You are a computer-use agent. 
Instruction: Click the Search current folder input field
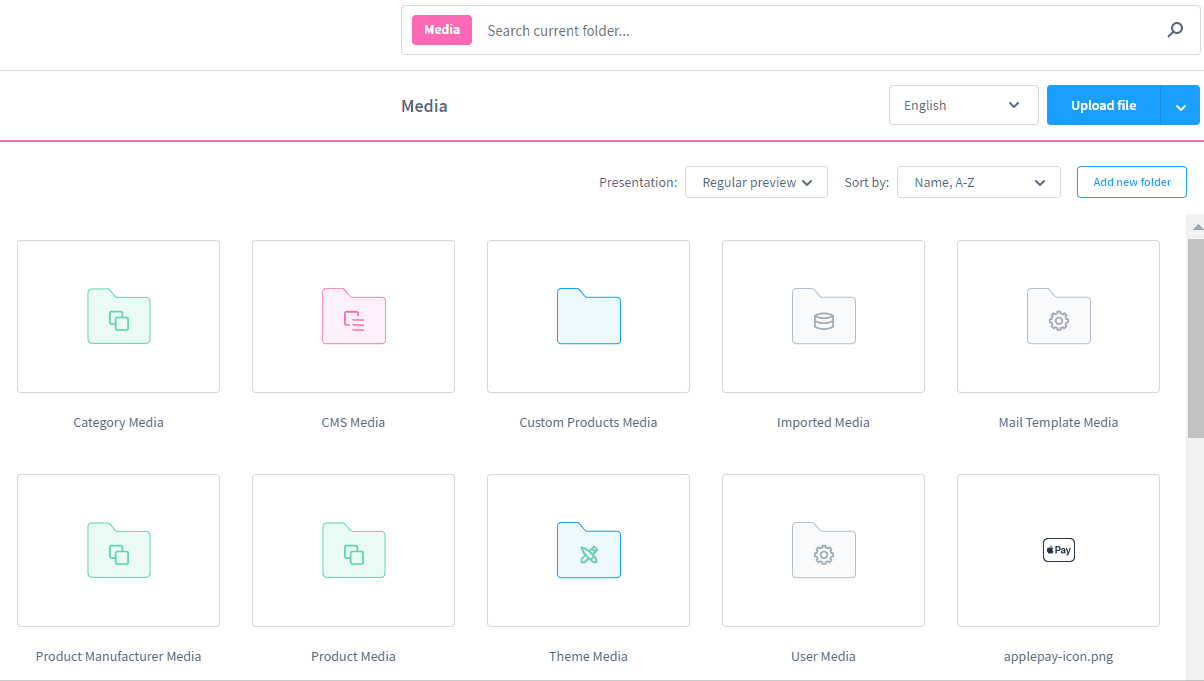click(700, 30)
